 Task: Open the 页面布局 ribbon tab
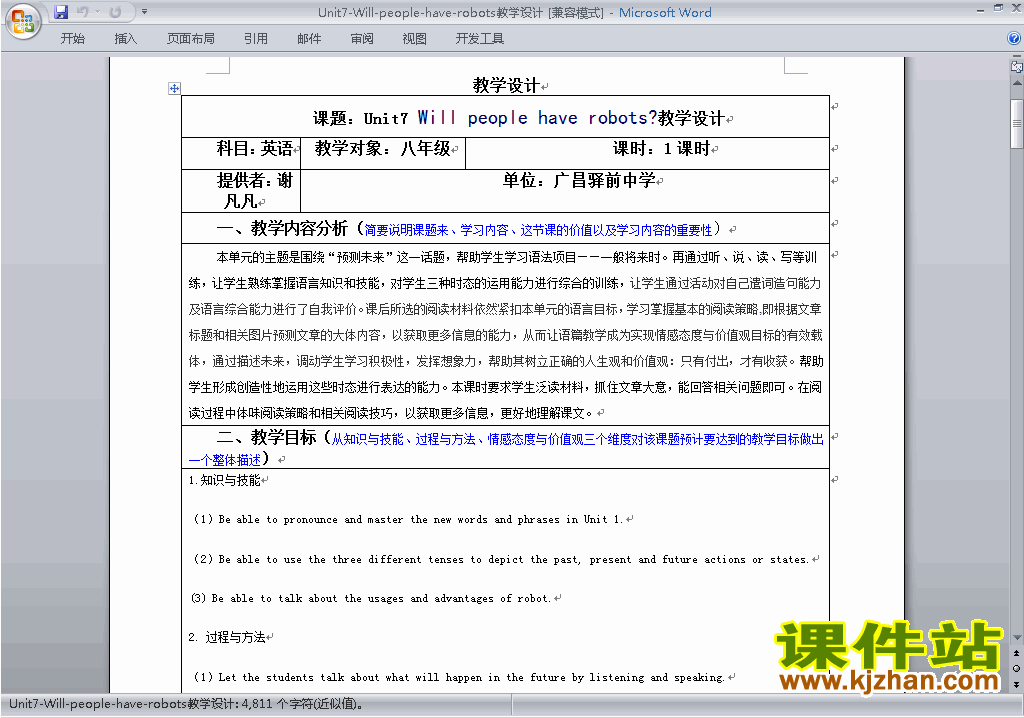[x=191, y=39]
